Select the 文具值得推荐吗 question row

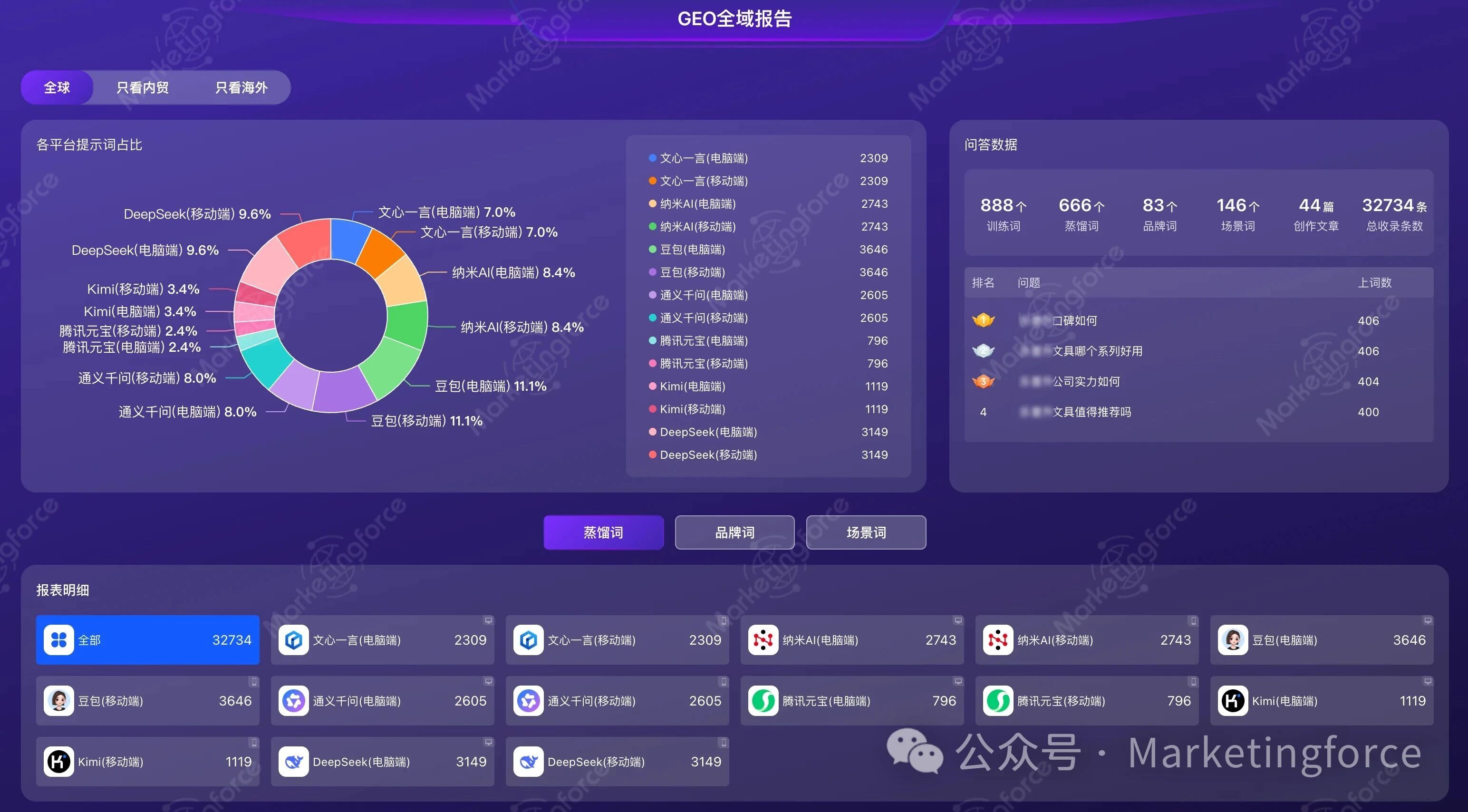click(x=1091, y=412)
